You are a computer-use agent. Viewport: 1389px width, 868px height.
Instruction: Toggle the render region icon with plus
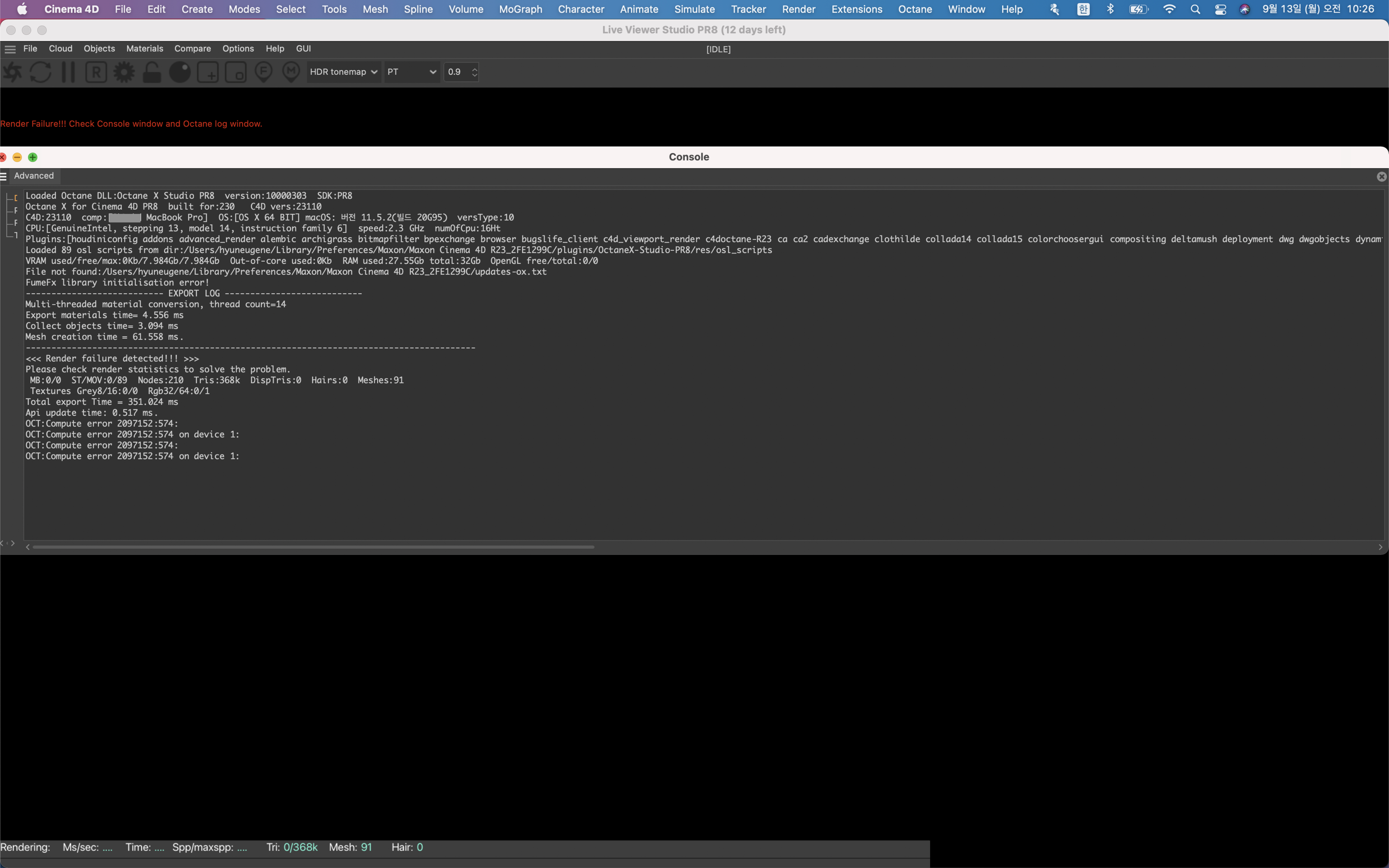[x=208, y=72]
